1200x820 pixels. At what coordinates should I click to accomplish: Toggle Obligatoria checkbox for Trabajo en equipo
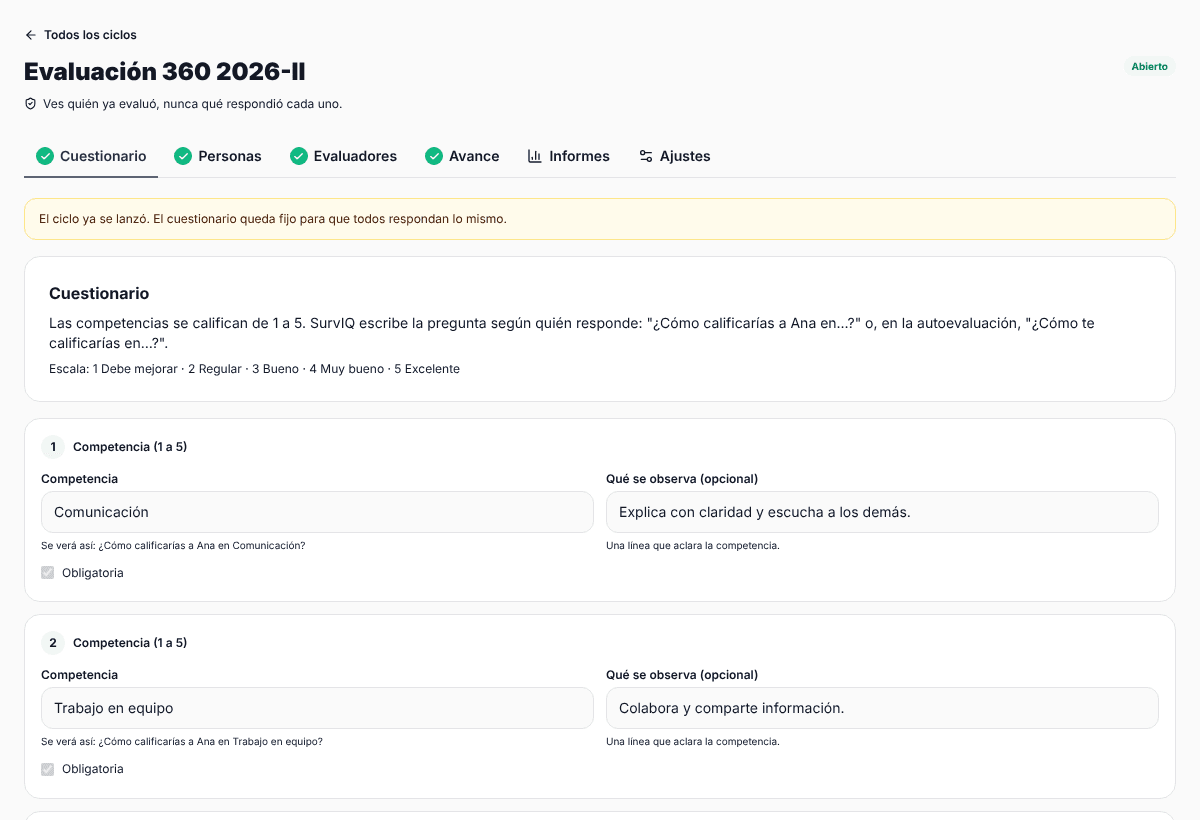coord(47,769)
